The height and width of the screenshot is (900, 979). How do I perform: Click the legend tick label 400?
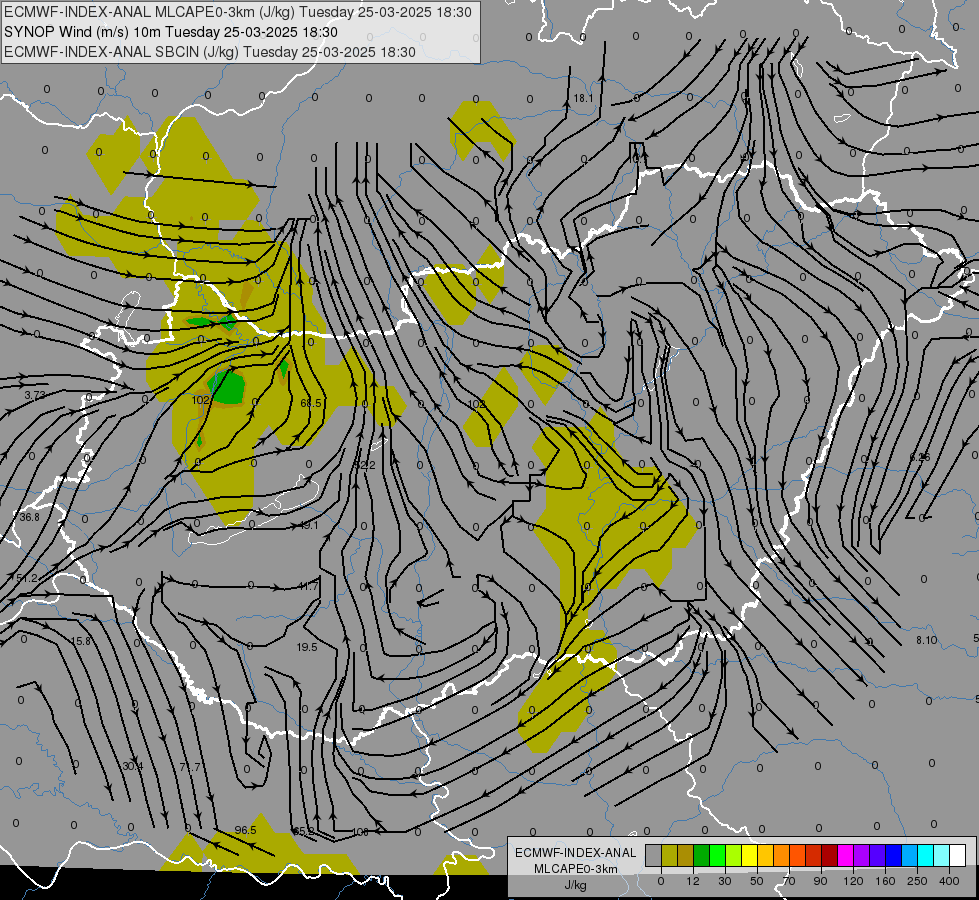coord(949,881)
